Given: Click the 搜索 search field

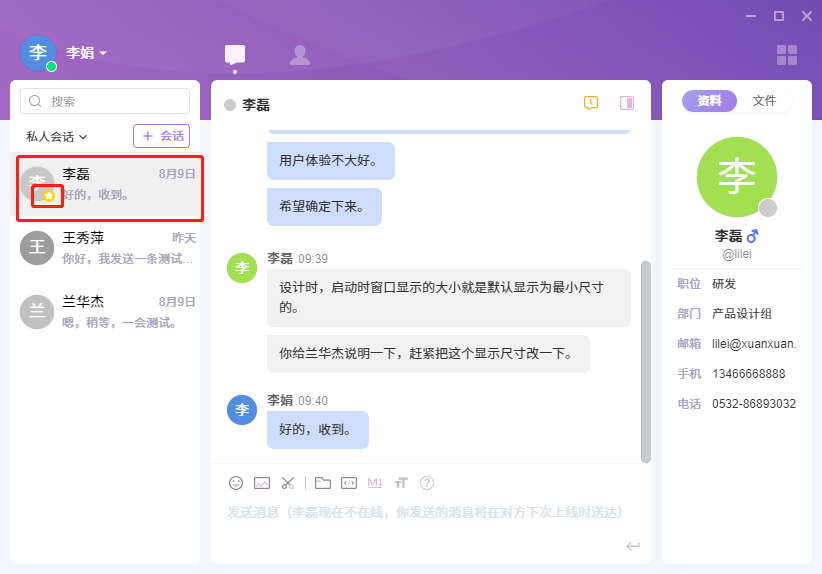Looking at the screenshot, I should click(x=105, y=101).
